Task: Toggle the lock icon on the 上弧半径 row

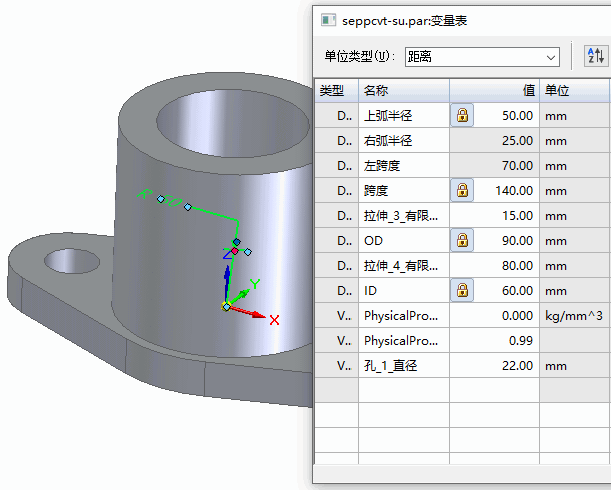Action: (462, 115)
